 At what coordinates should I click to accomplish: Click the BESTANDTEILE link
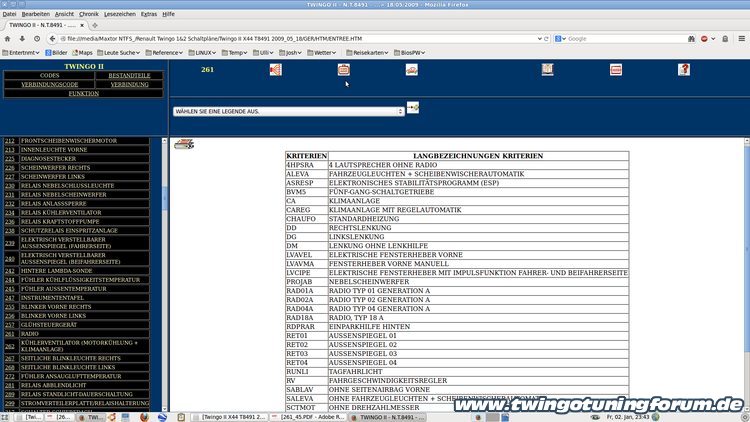pos(129,76)
